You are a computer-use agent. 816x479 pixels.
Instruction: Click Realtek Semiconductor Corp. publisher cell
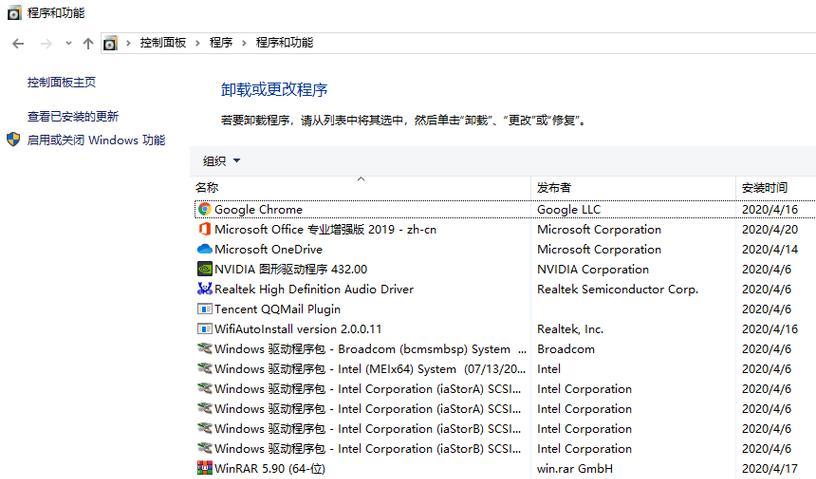(x=618, y=289)
